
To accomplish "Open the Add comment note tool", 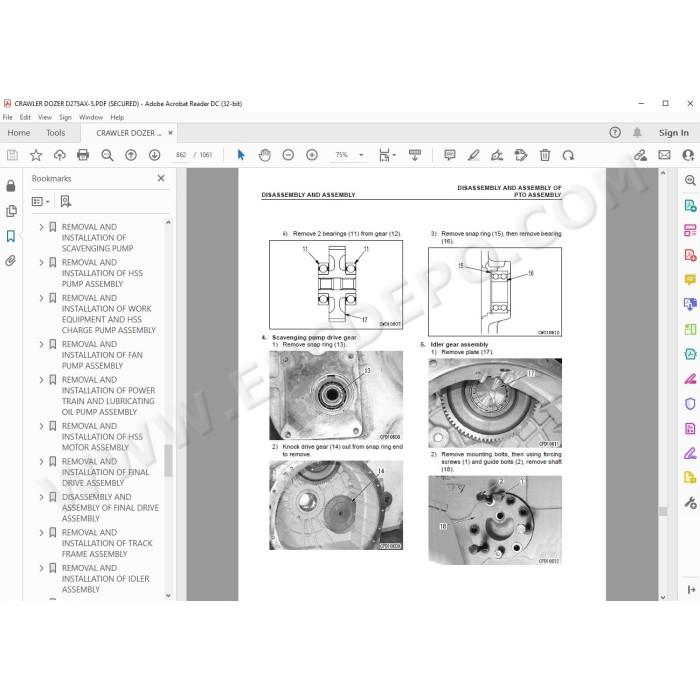I will coord(450,155).
